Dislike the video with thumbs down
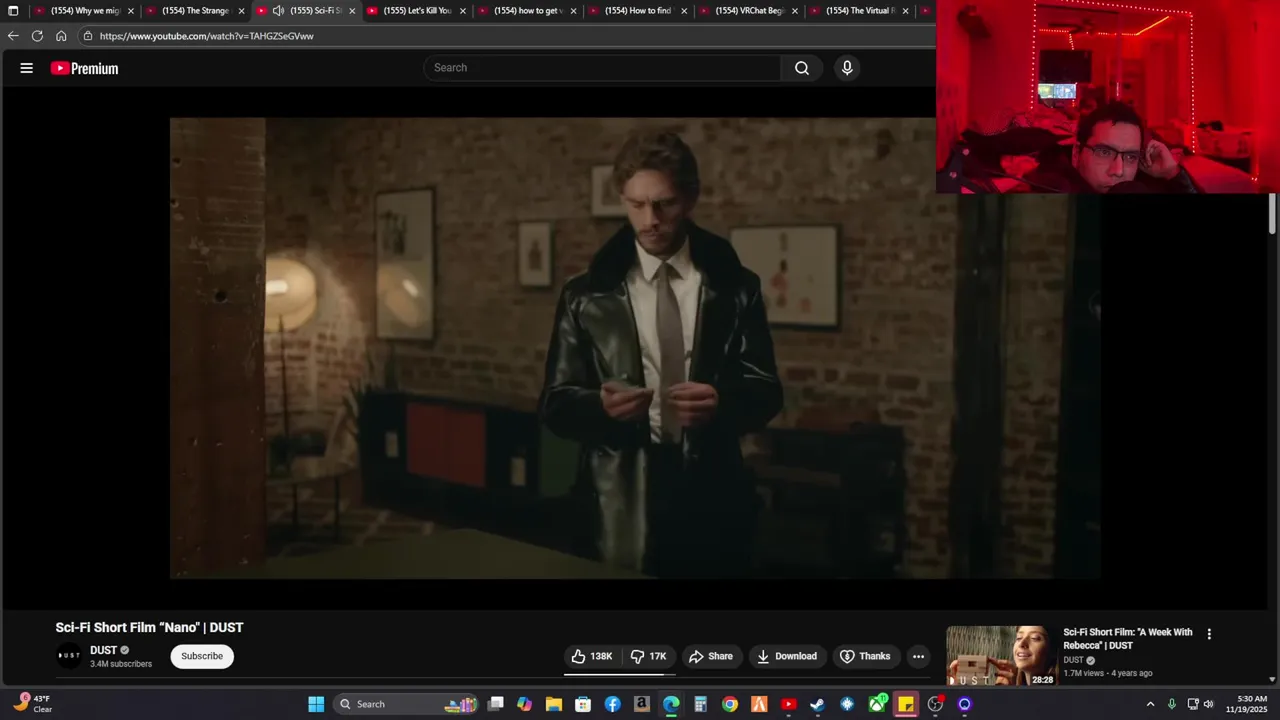1280x720 pixels. pyautogui.click(x=649, y=656)
